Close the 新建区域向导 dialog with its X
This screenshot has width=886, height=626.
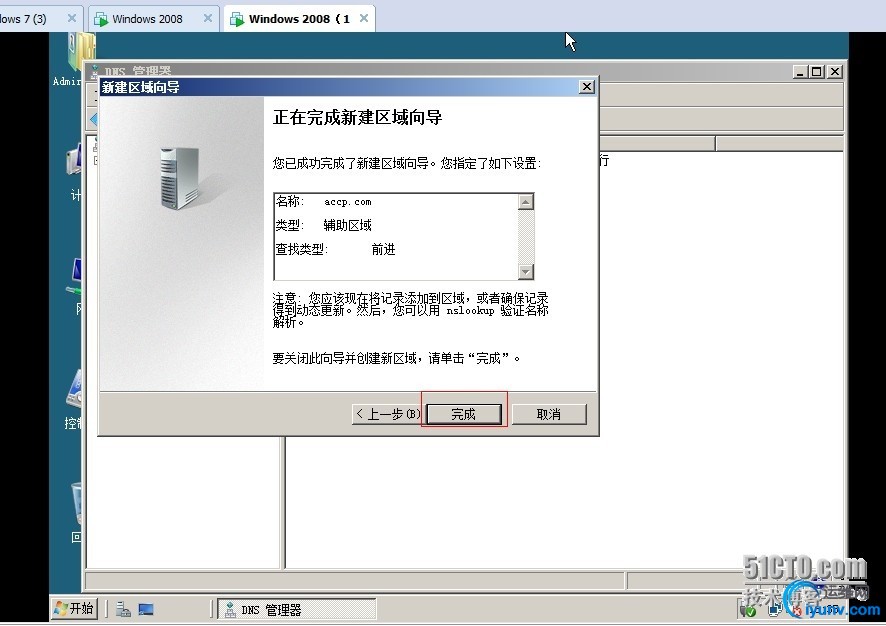click(587, 86)
